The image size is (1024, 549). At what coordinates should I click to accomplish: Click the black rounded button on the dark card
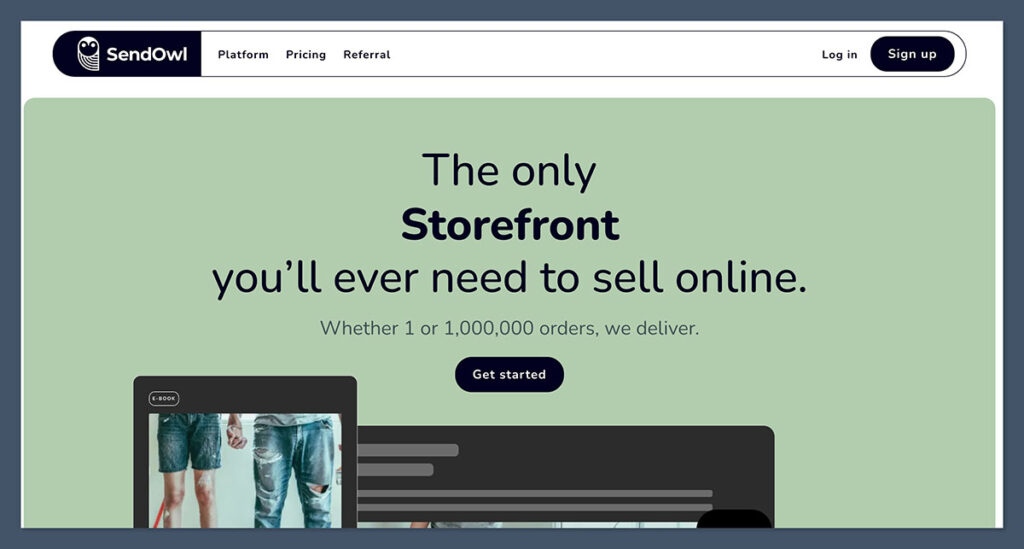tap(733, 519)
